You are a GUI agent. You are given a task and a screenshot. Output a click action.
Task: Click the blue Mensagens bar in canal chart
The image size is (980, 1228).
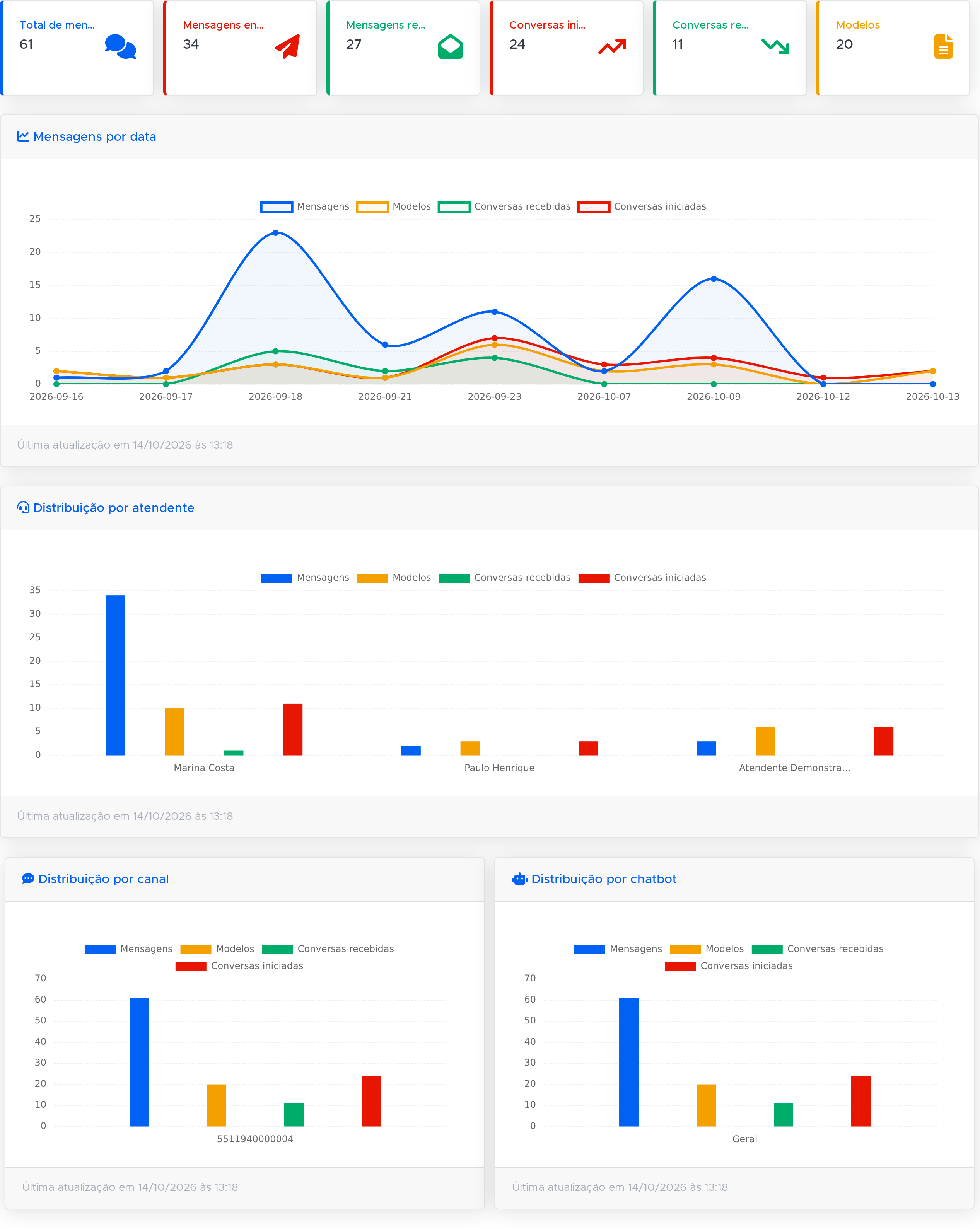click(x=139, y=1062)
